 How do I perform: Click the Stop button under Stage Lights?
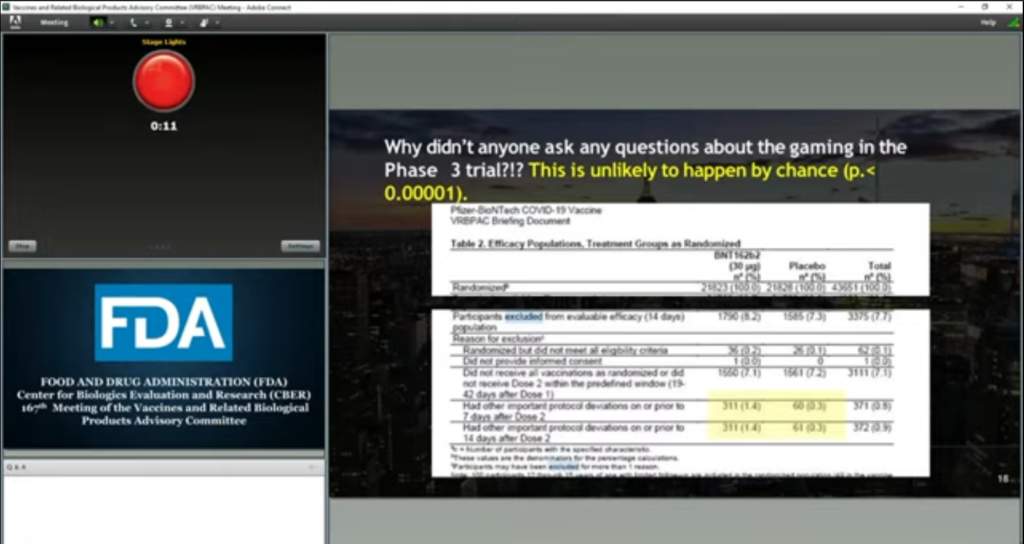click(22, 246)
